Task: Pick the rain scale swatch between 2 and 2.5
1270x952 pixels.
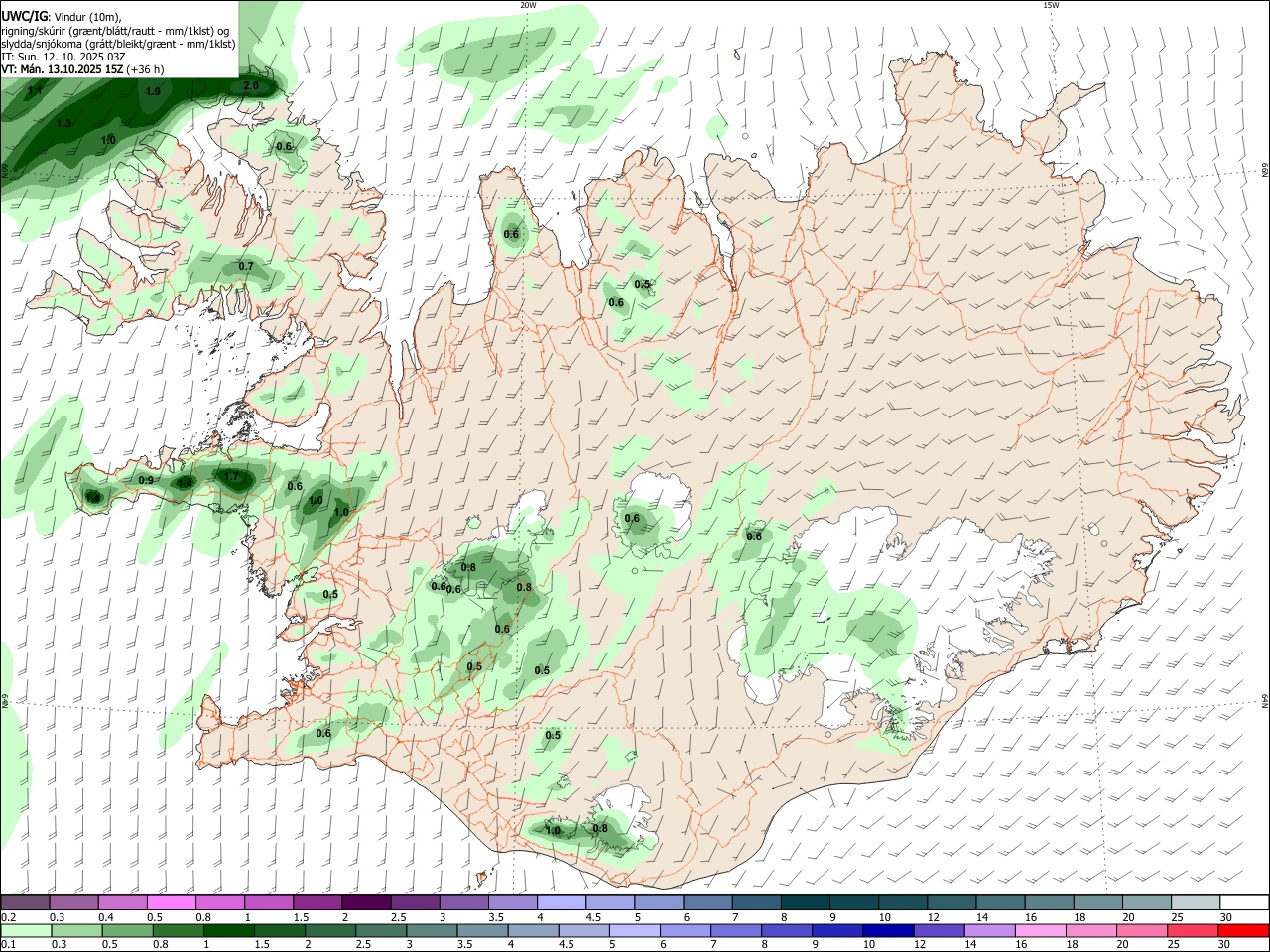Action: [330, 931]
